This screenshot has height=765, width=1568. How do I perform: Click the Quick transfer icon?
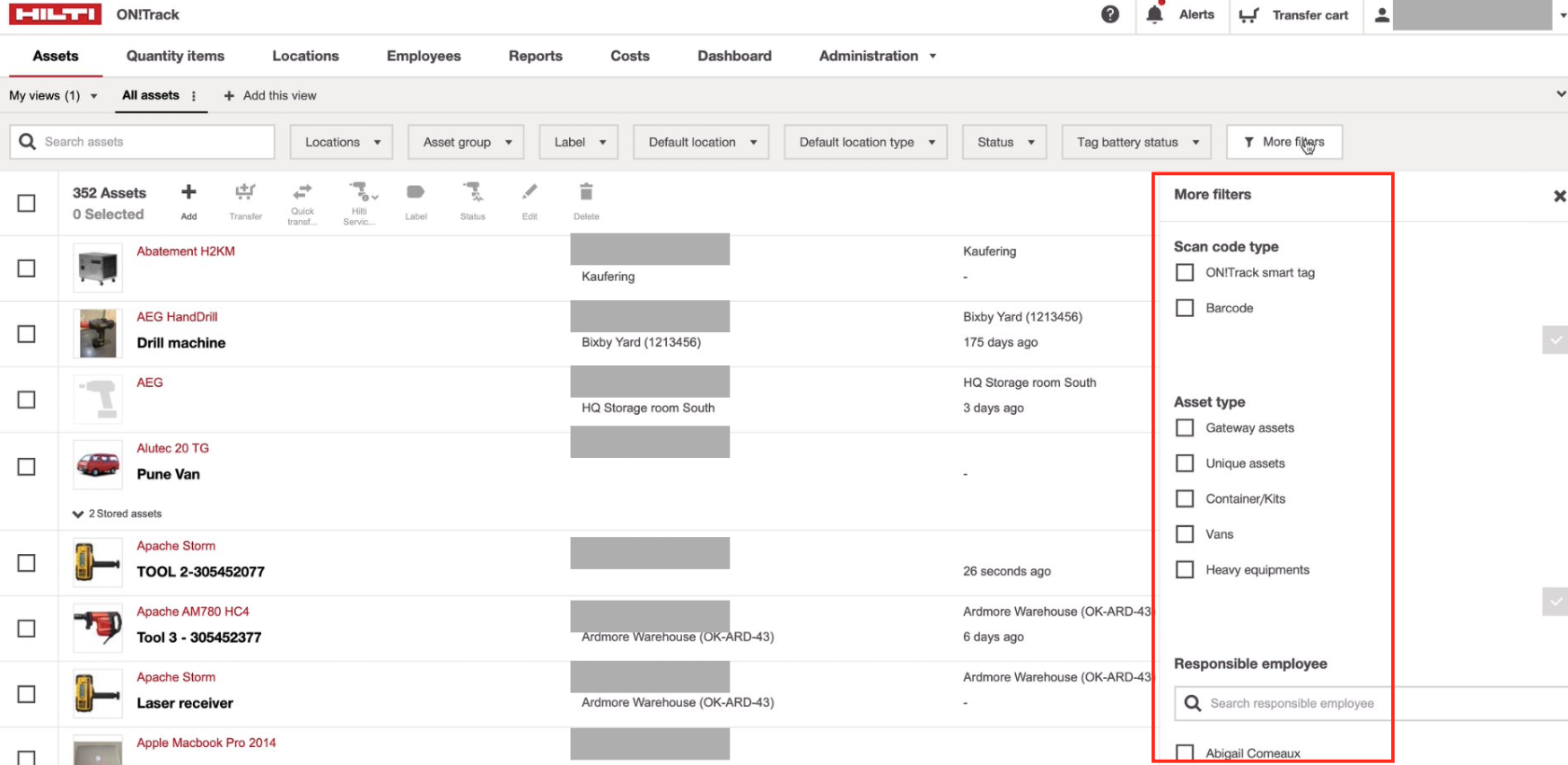pyautogui.click(x=302, y=192)
